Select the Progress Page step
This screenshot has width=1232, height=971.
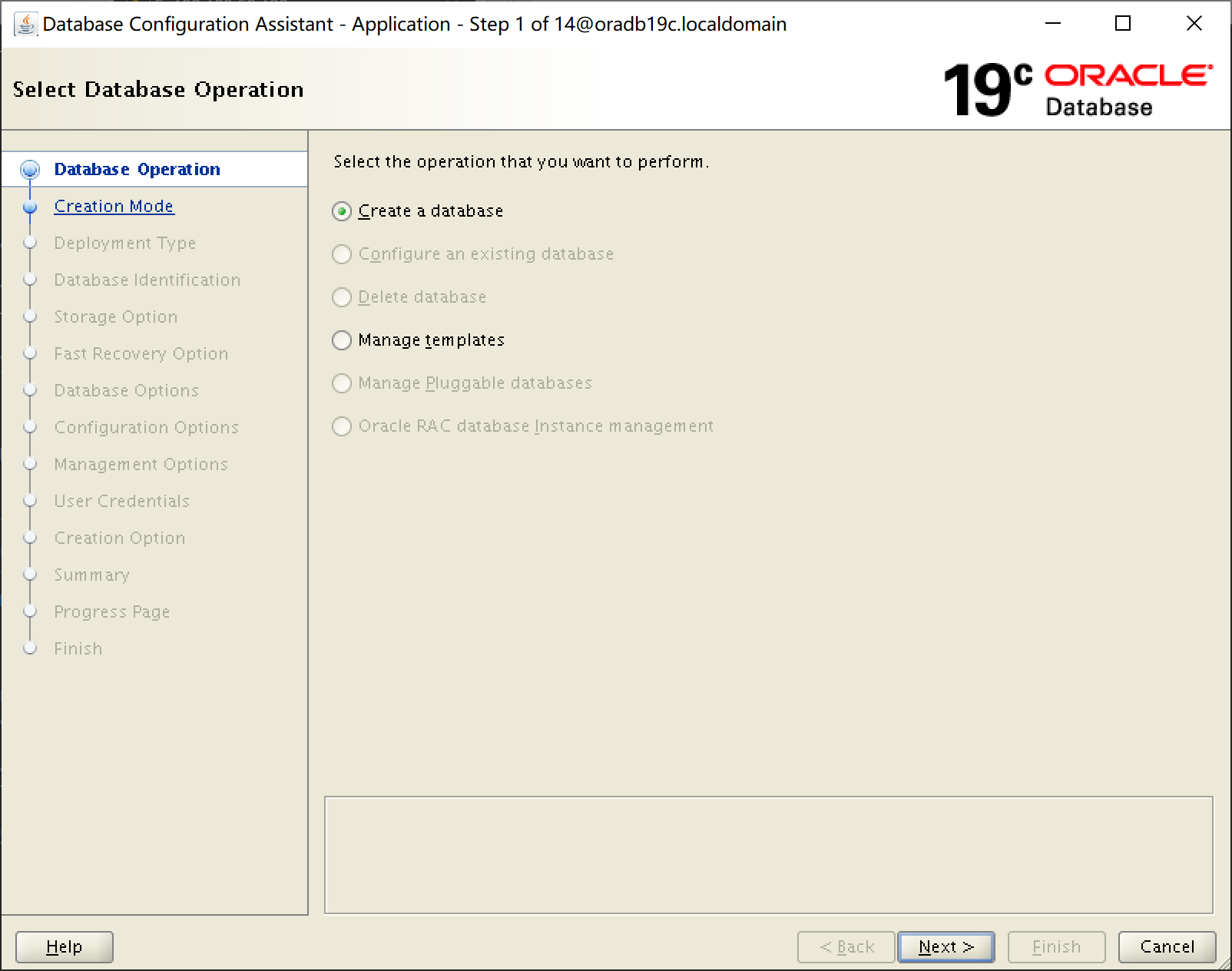tap(112, 611)
